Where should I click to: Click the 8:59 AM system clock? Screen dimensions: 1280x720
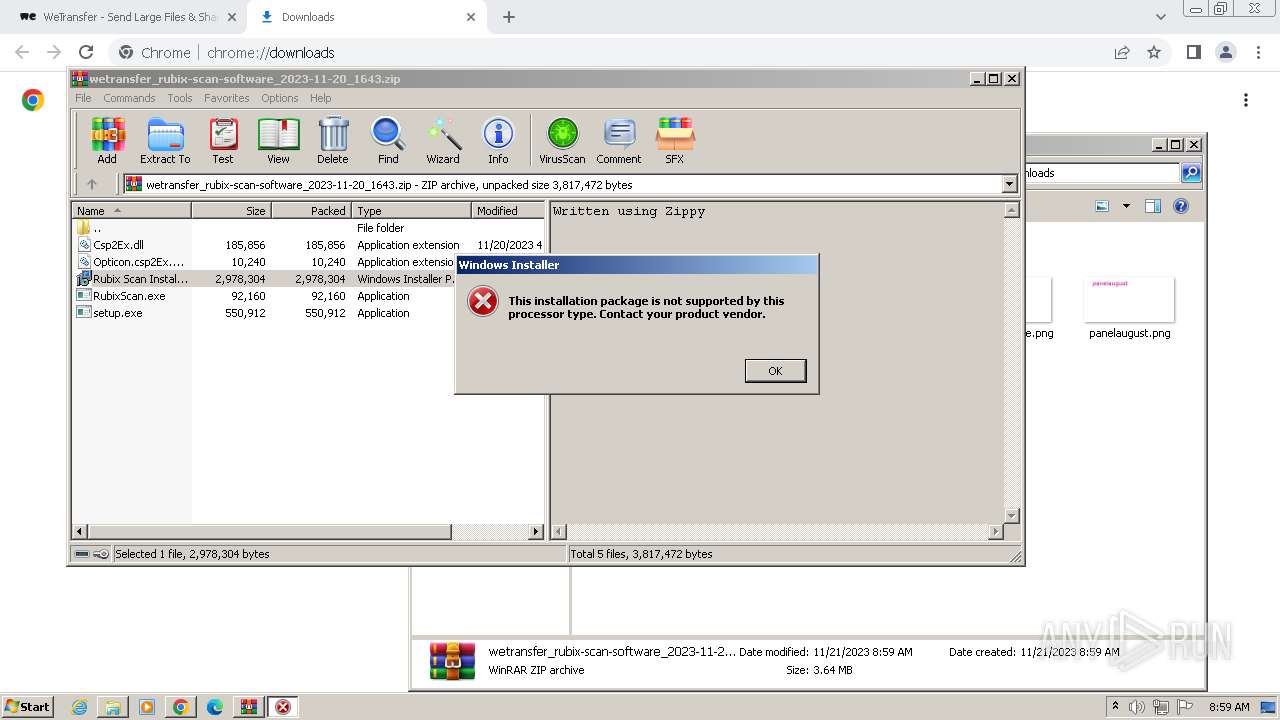coord(1229,707)
